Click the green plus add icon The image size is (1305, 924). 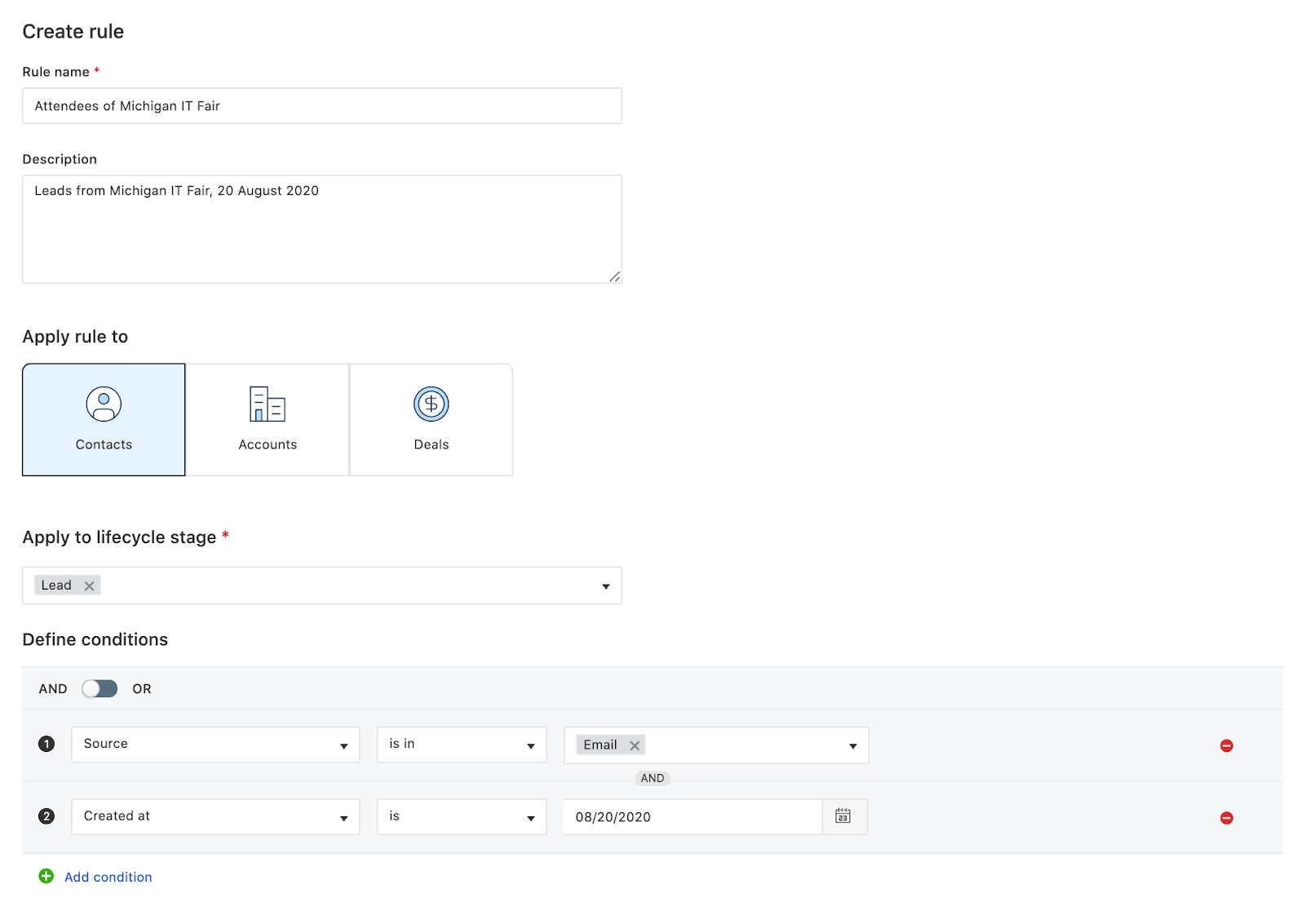[x=46, y=876]
